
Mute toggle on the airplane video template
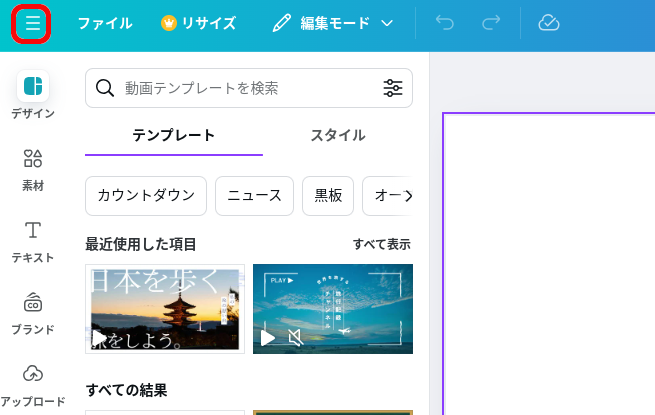click(x=295, y=338)
